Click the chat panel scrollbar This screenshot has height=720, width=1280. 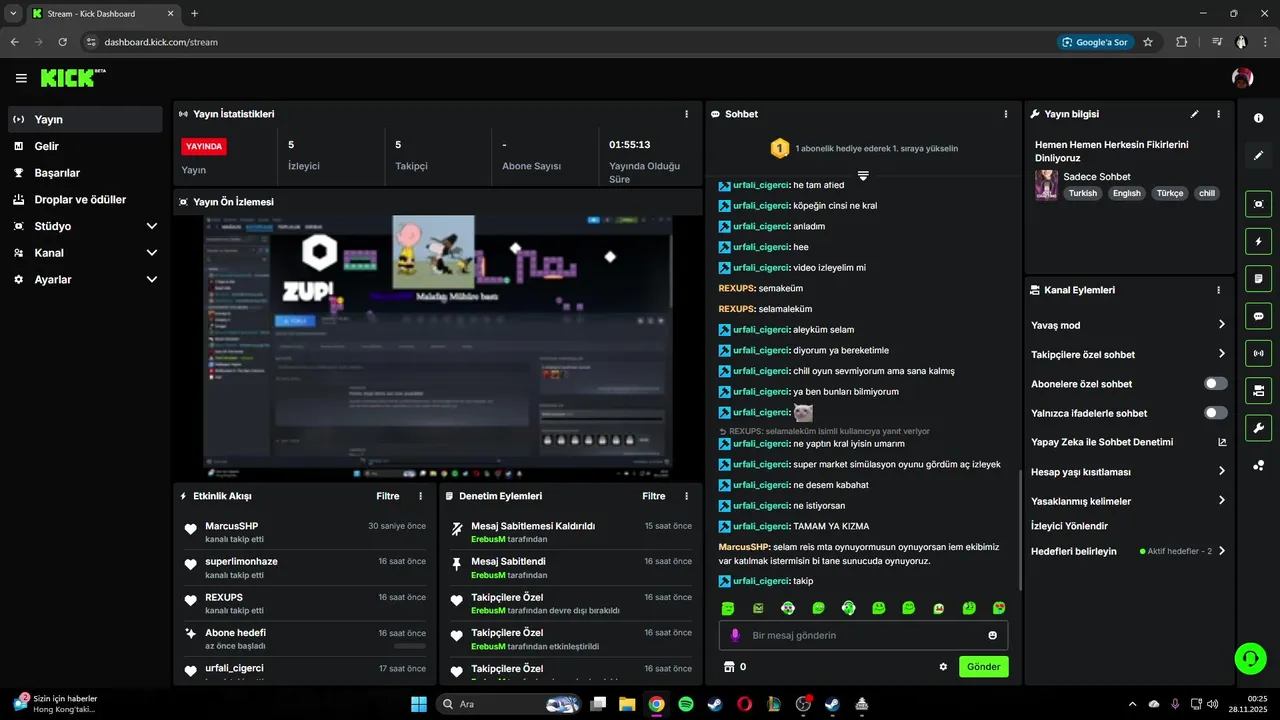(1020, 530)
